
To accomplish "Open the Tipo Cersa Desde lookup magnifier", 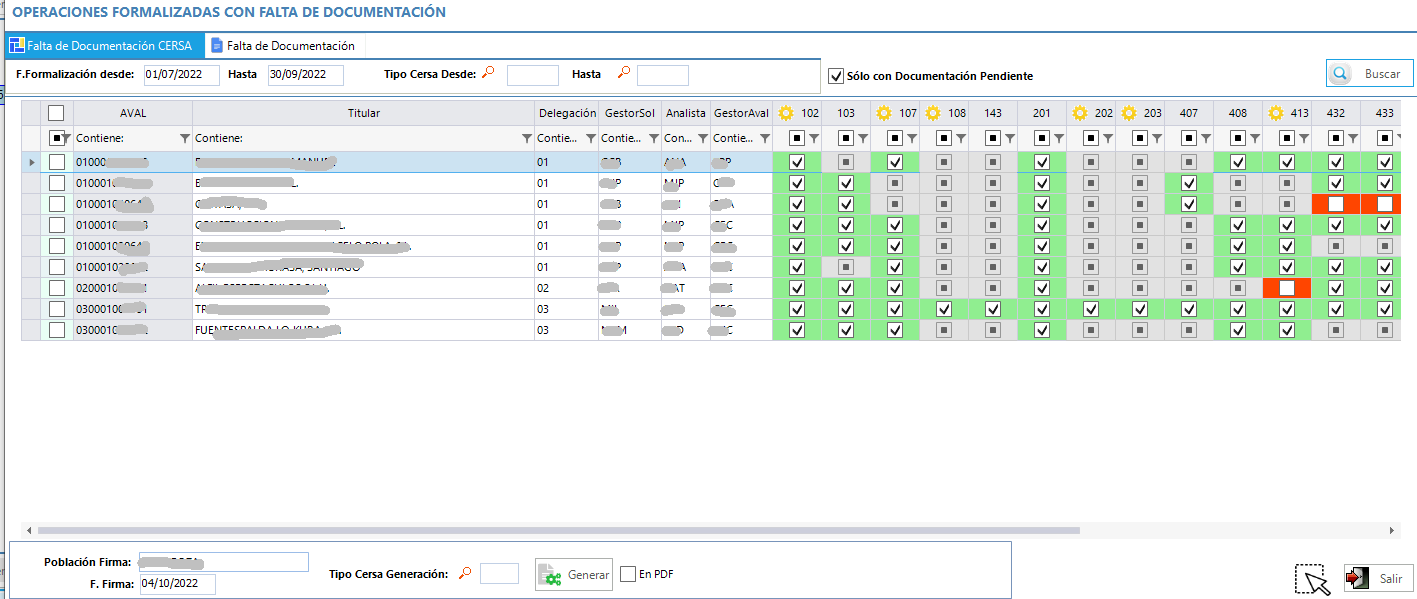I will click(488, 73).
